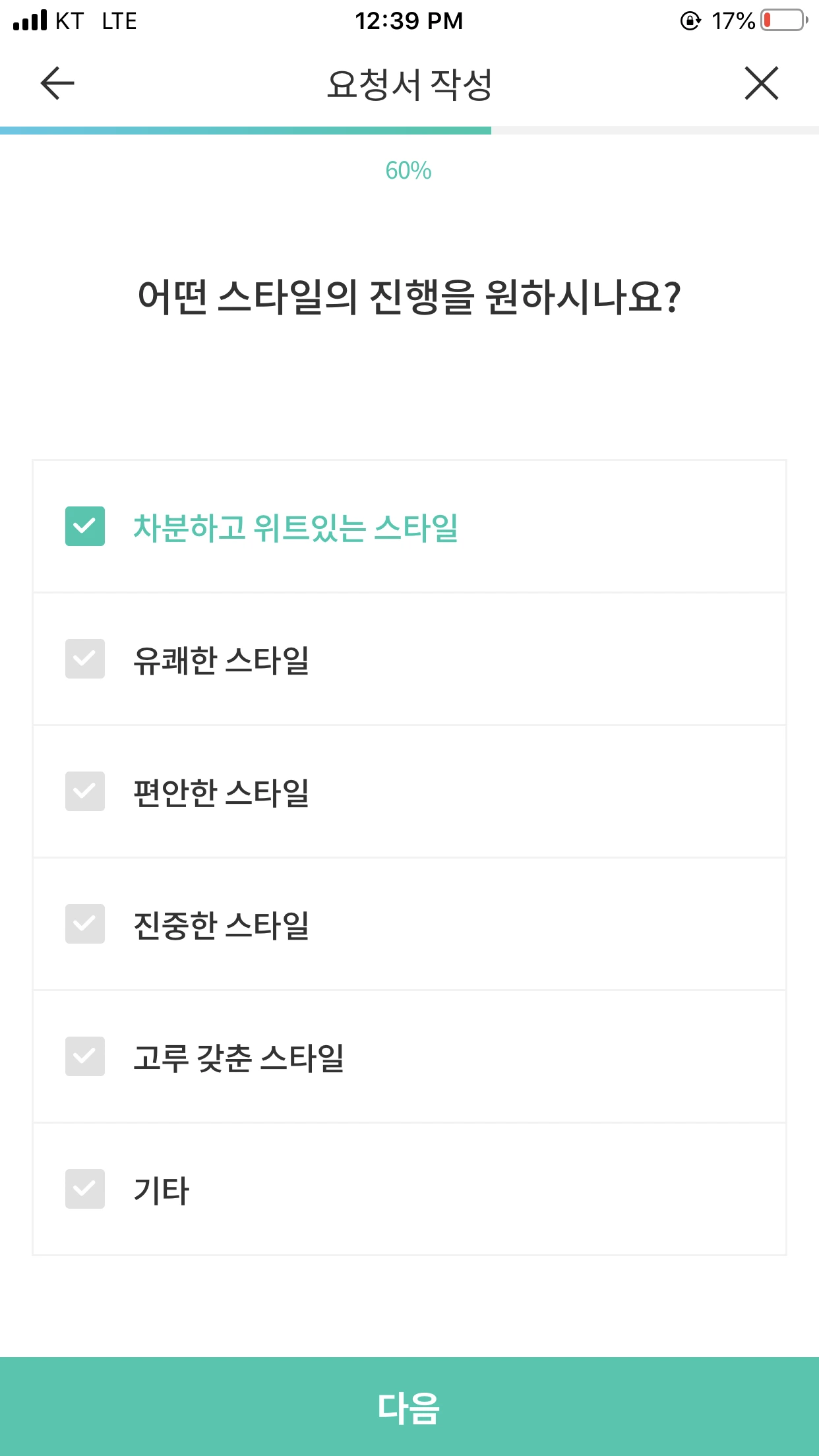Check the 고루 갖춘 스타일 checkbox
The width and height of the screenshot is (819, 1456).
click(x=85, y=1056)
